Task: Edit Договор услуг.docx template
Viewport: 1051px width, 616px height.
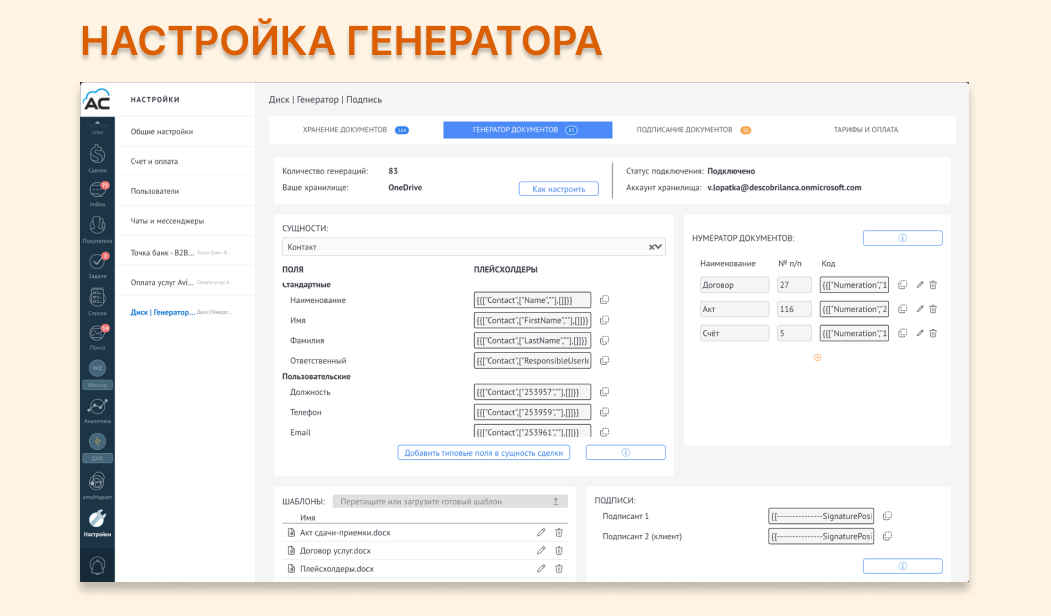Action: (x=541, y=550)
